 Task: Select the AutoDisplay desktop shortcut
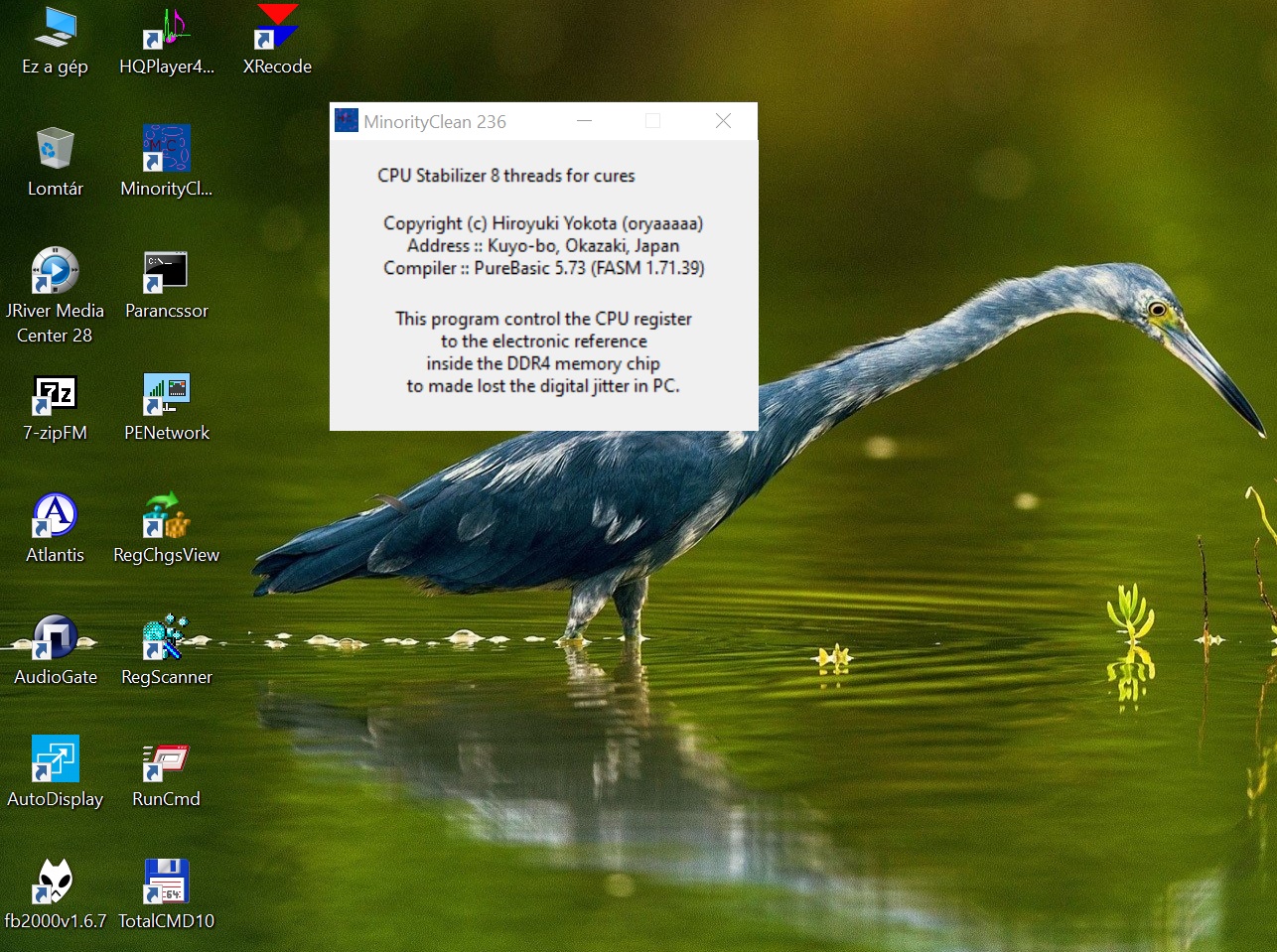point(55,760)
